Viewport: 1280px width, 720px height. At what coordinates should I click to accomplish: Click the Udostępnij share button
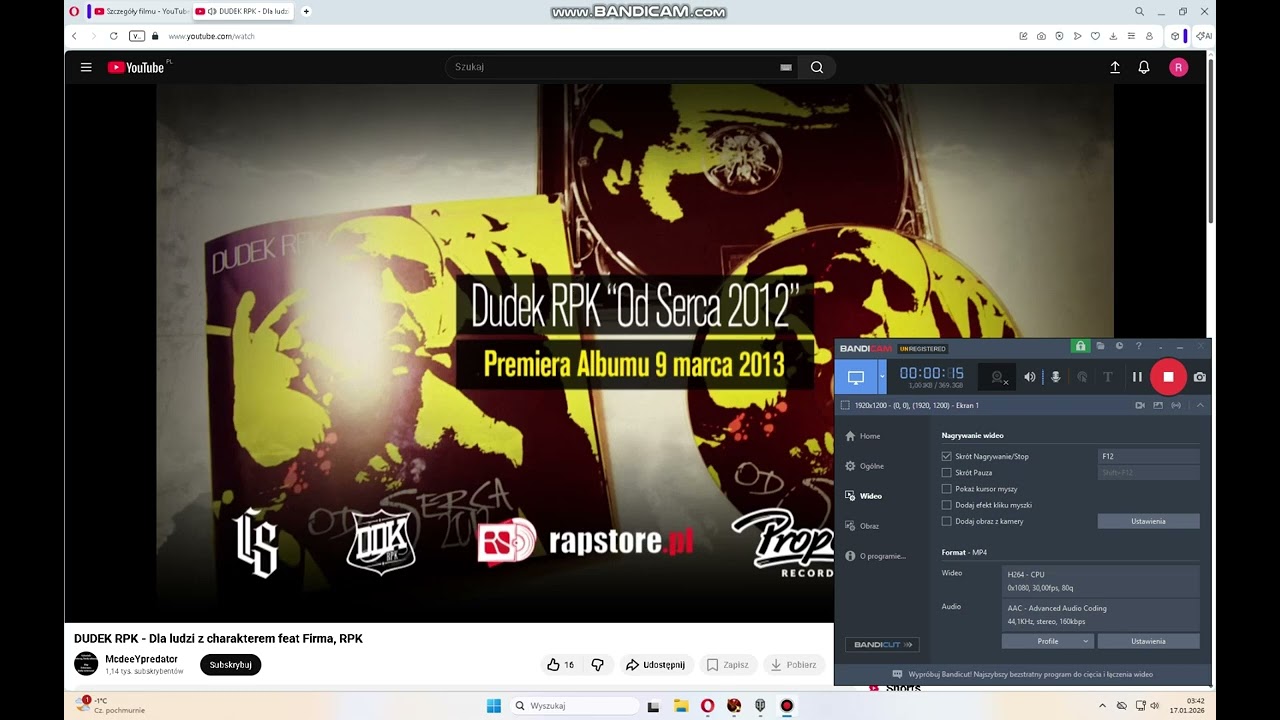[656, 665]
